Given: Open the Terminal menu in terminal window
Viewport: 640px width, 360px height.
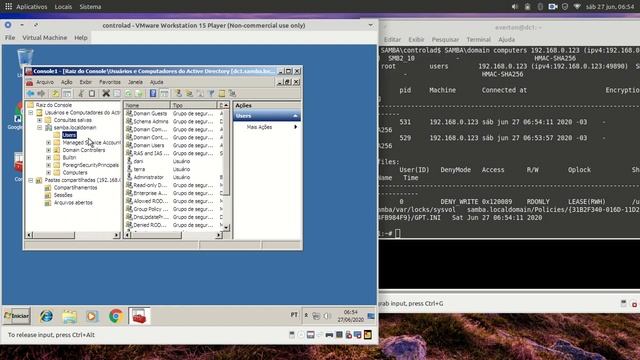Looking at the screenshot, I should point(478,40).
